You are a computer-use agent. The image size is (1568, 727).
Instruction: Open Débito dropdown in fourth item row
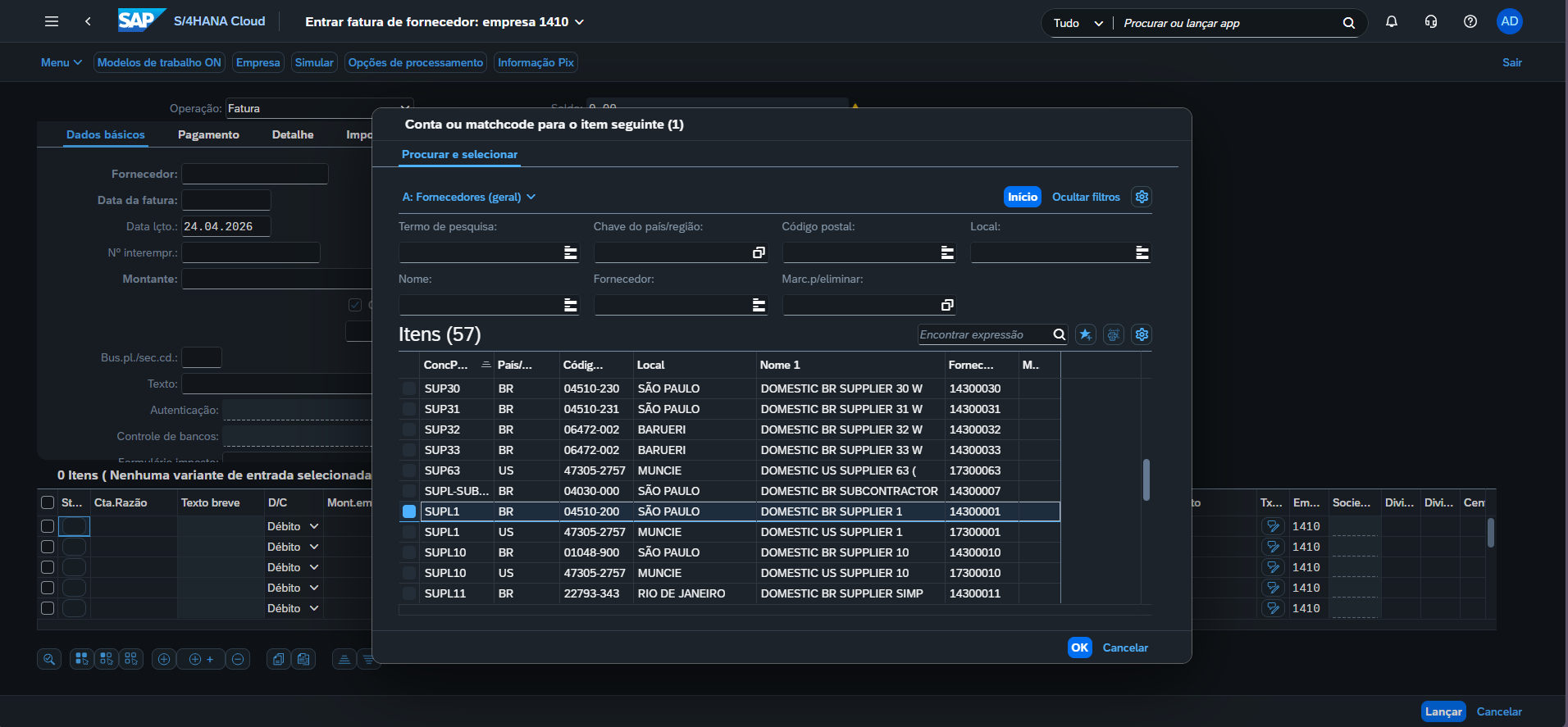point(314,588)
